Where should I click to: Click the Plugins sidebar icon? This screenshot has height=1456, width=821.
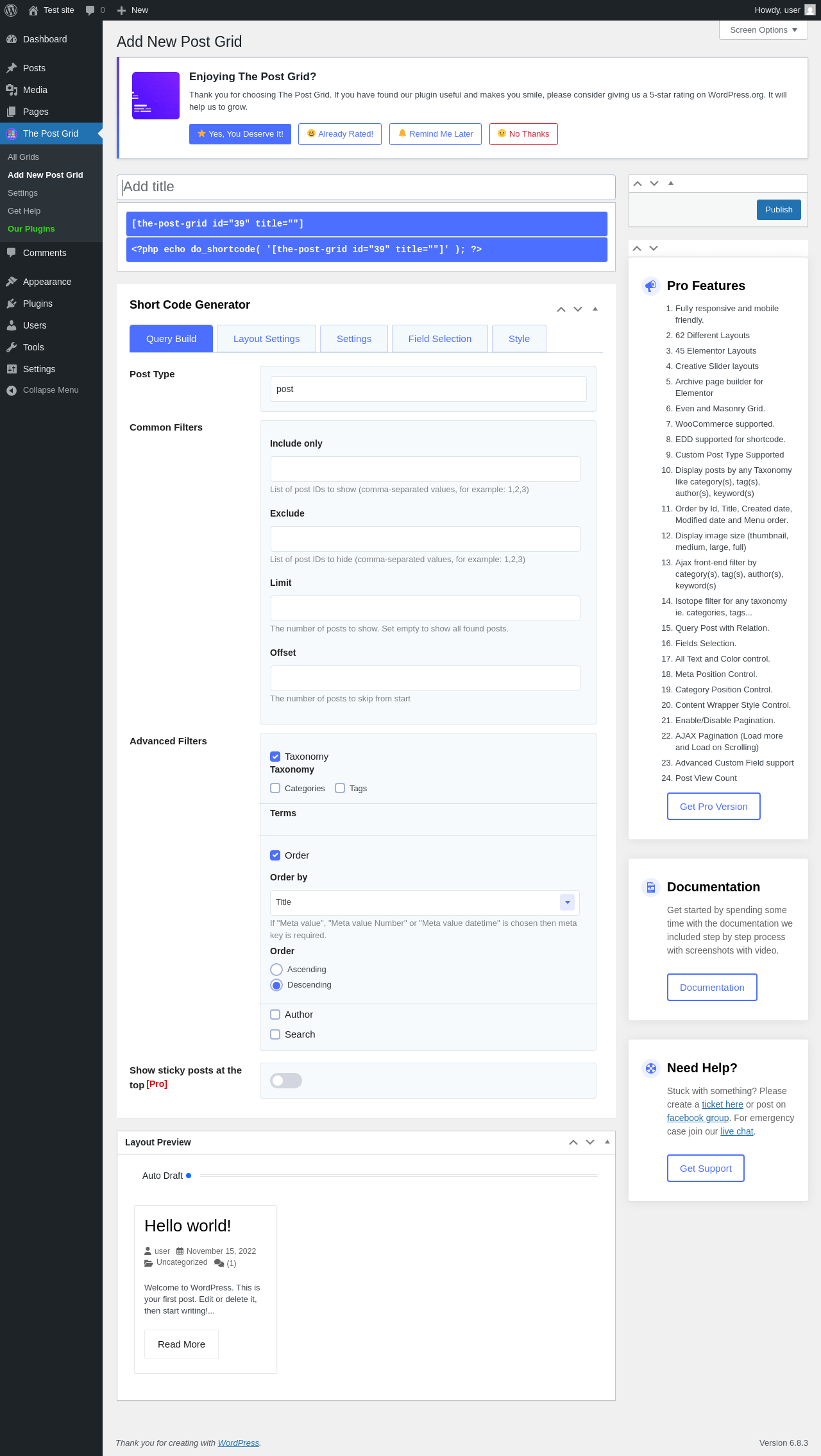12,304
